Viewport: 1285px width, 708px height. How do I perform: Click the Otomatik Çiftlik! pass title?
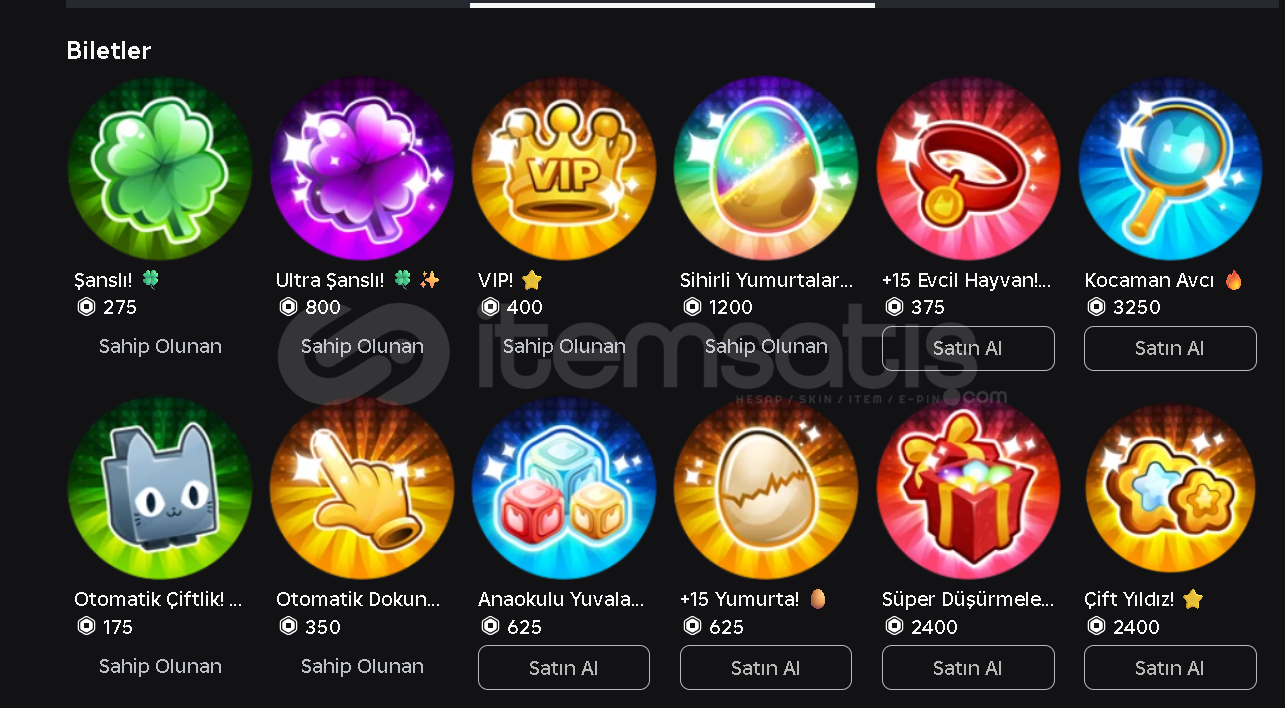tap(158, 600)
